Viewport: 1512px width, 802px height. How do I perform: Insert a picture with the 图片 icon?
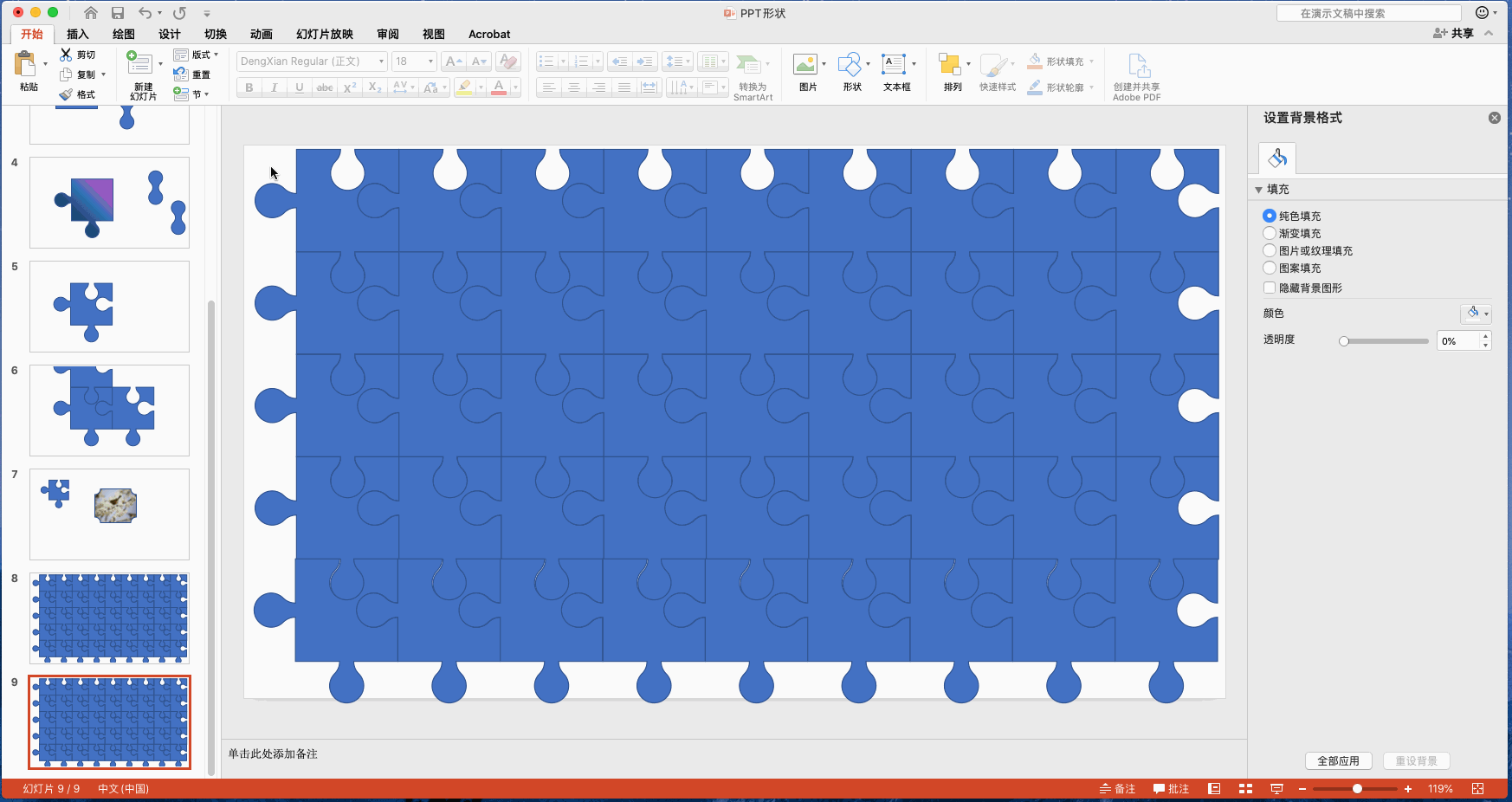[805, 65]
